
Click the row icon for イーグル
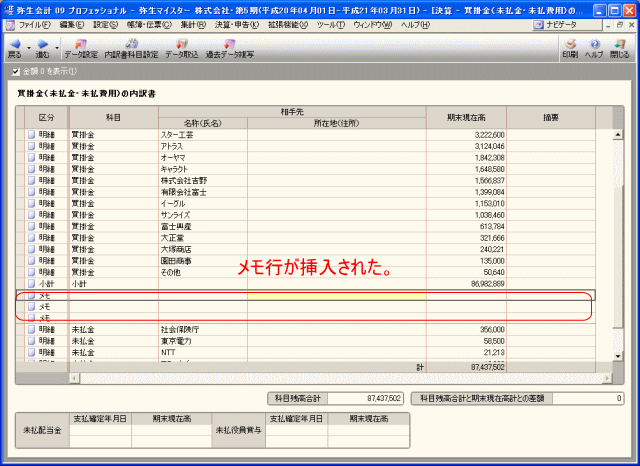[31, 203]
